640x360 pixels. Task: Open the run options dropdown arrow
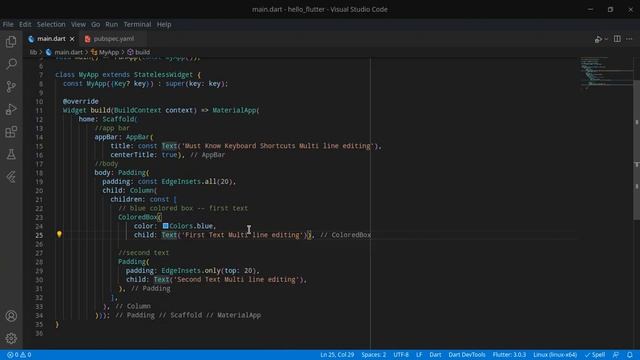(606, 39)
